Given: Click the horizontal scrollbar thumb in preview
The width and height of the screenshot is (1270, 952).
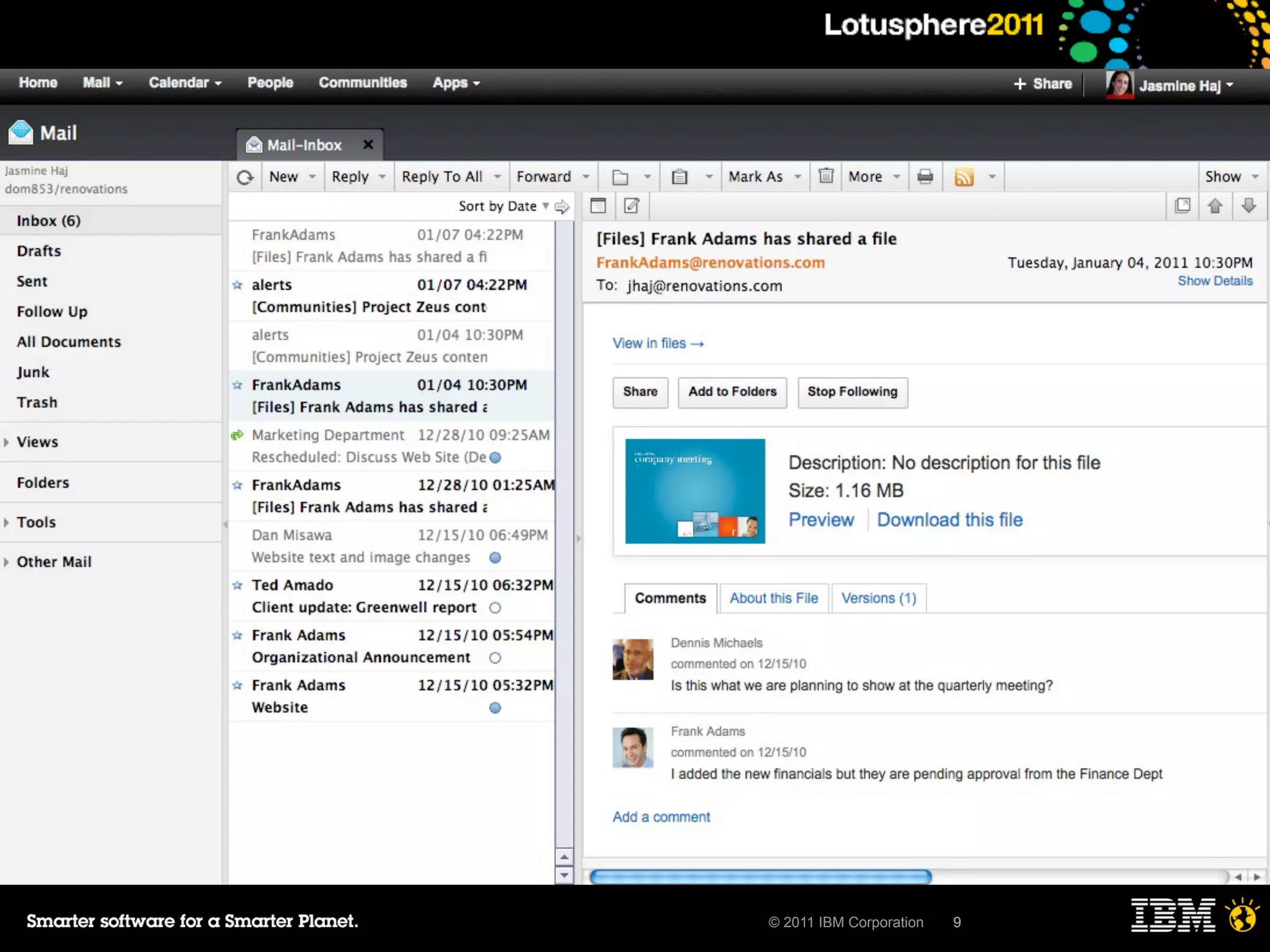Looking at the screenshot, I should click(x=760, y=876).
